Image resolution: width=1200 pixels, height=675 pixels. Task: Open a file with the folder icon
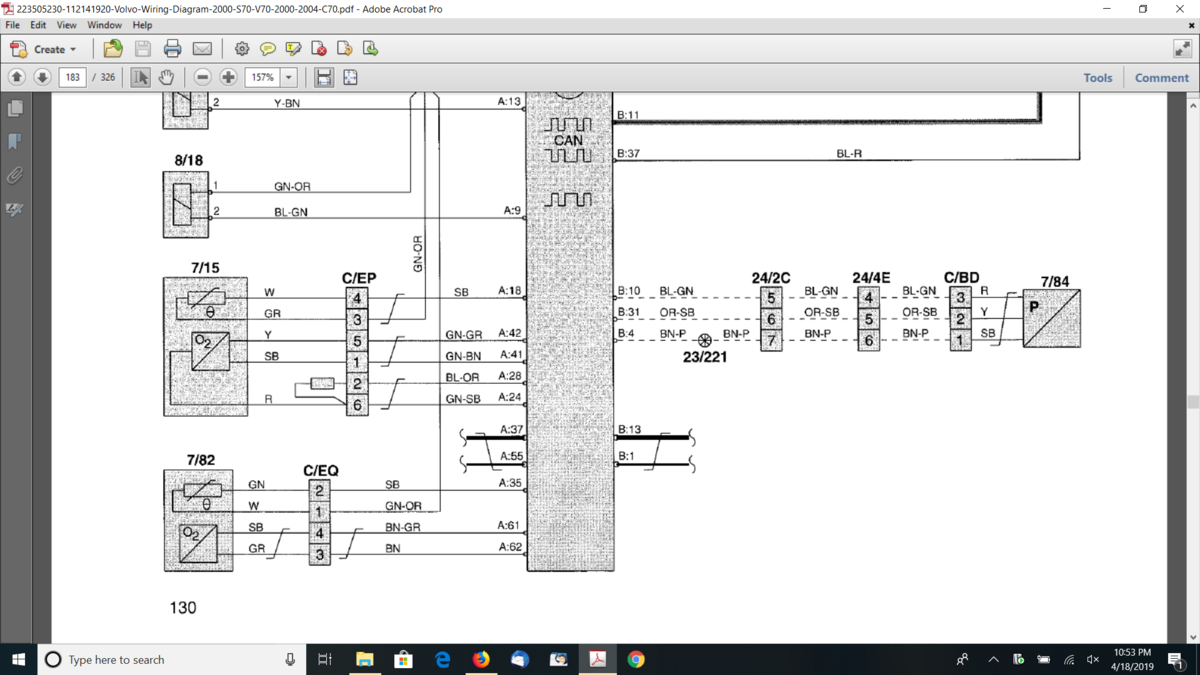(113, 48)
